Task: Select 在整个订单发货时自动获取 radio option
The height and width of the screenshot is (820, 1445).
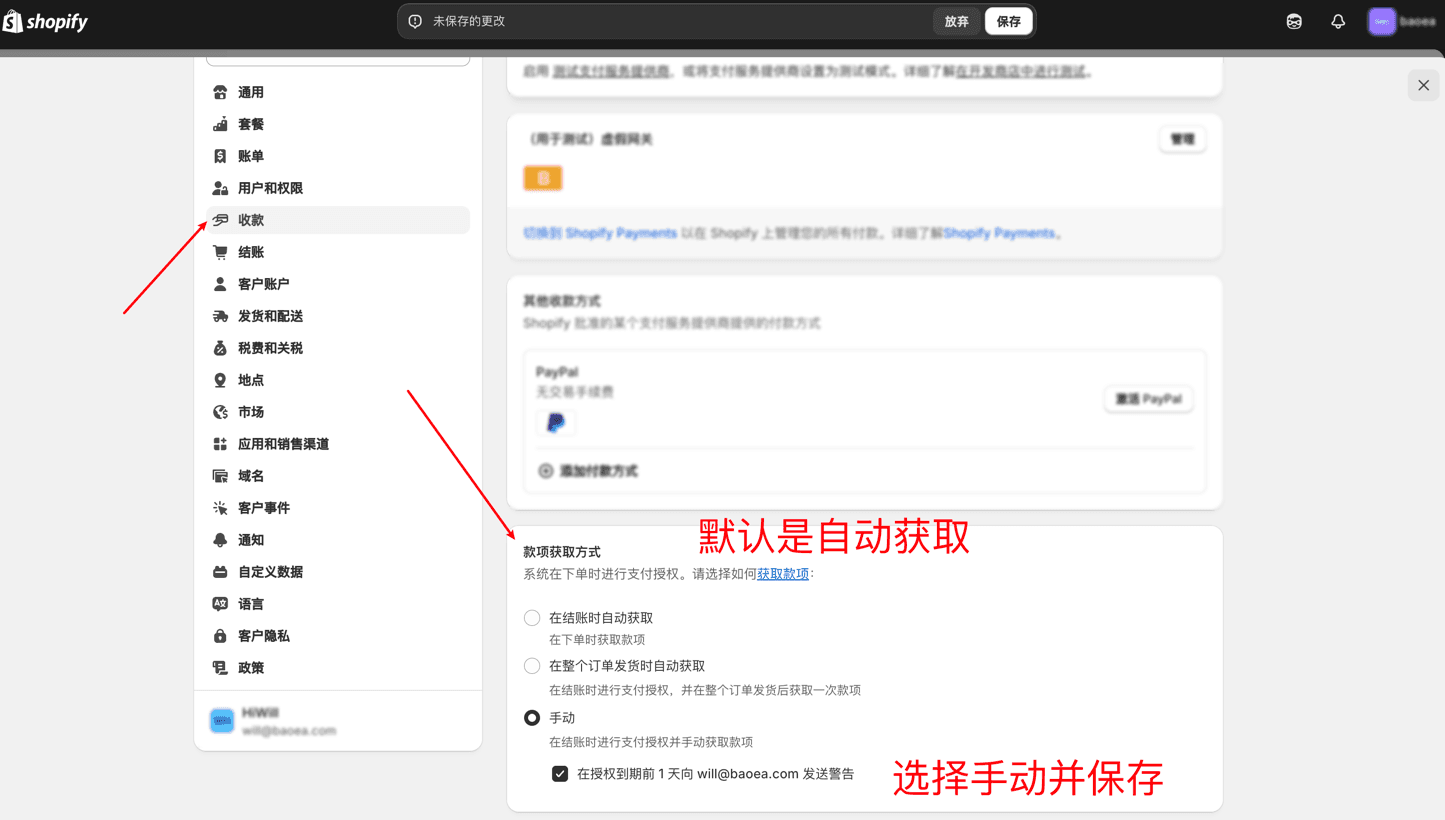Action: [532, 666]
